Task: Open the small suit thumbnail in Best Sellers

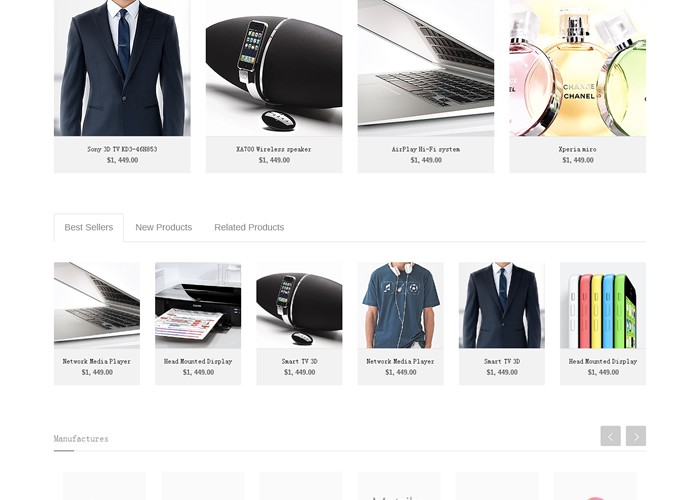Action: [x=502, y=305]
